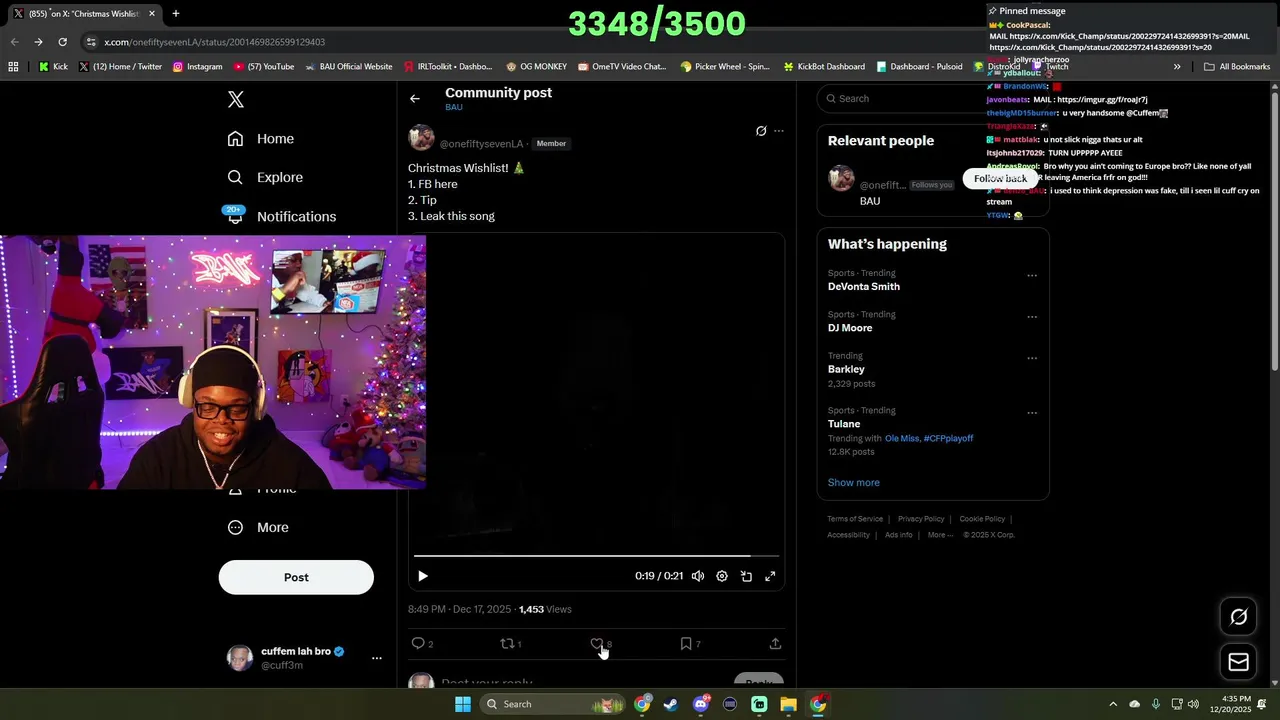The image size is (1280, 720).
Task: Reload the page with refresh icon
Action: click(62, 42)
